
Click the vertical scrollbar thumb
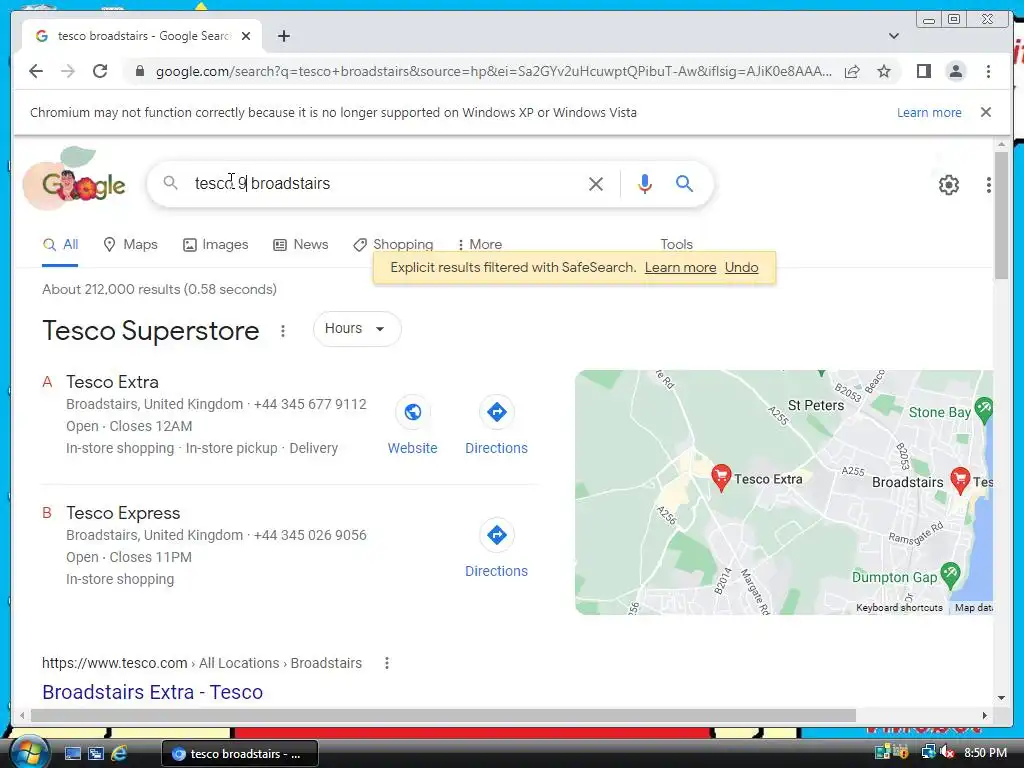(x=1001, y=216)
